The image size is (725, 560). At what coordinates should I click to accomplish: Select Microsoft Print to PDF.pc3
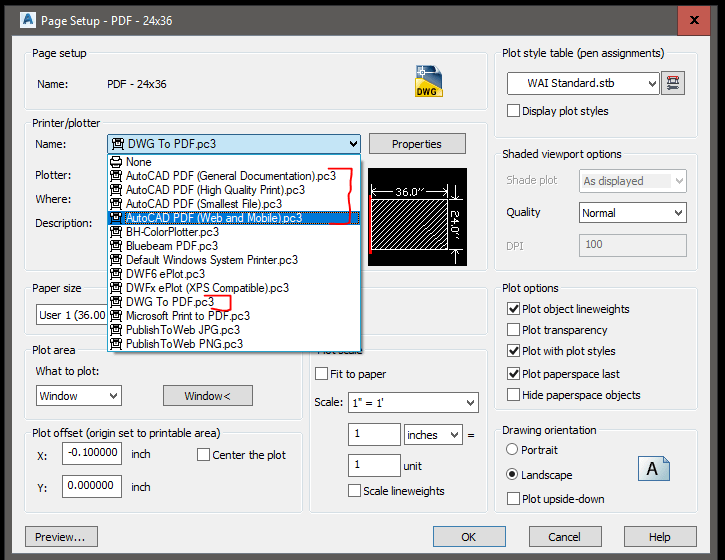[234, 316]
